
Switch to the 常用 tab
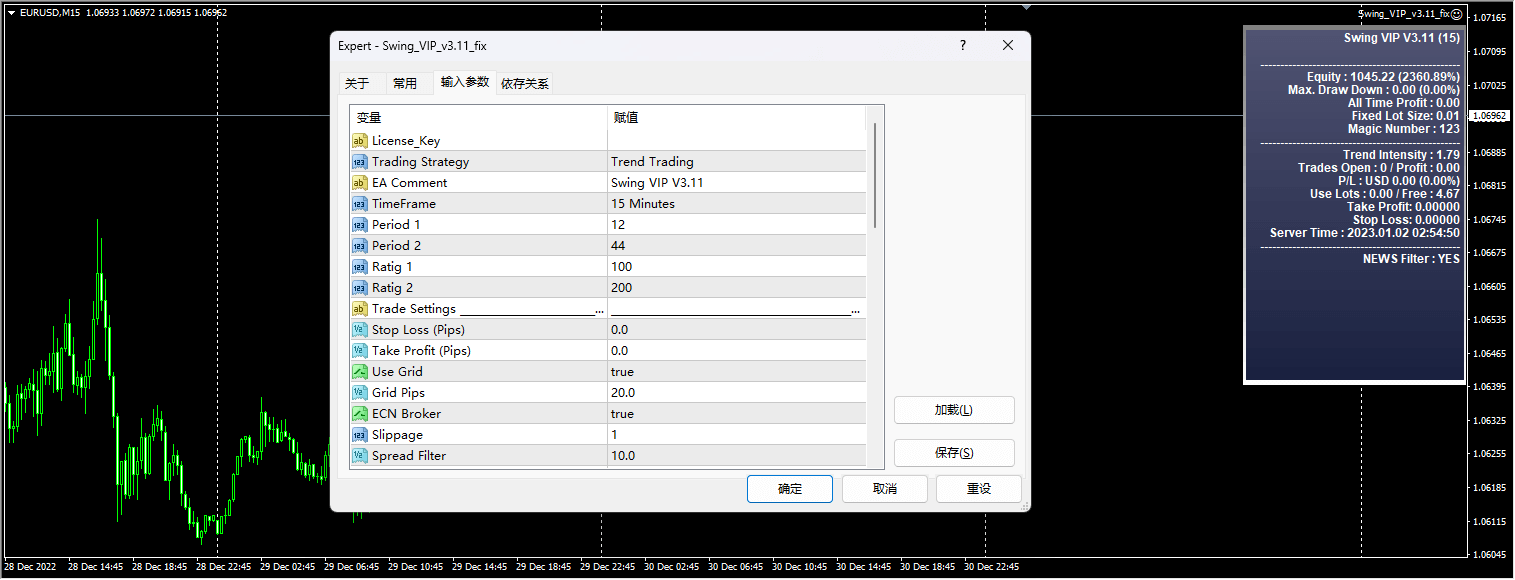(x=408, y=83)
